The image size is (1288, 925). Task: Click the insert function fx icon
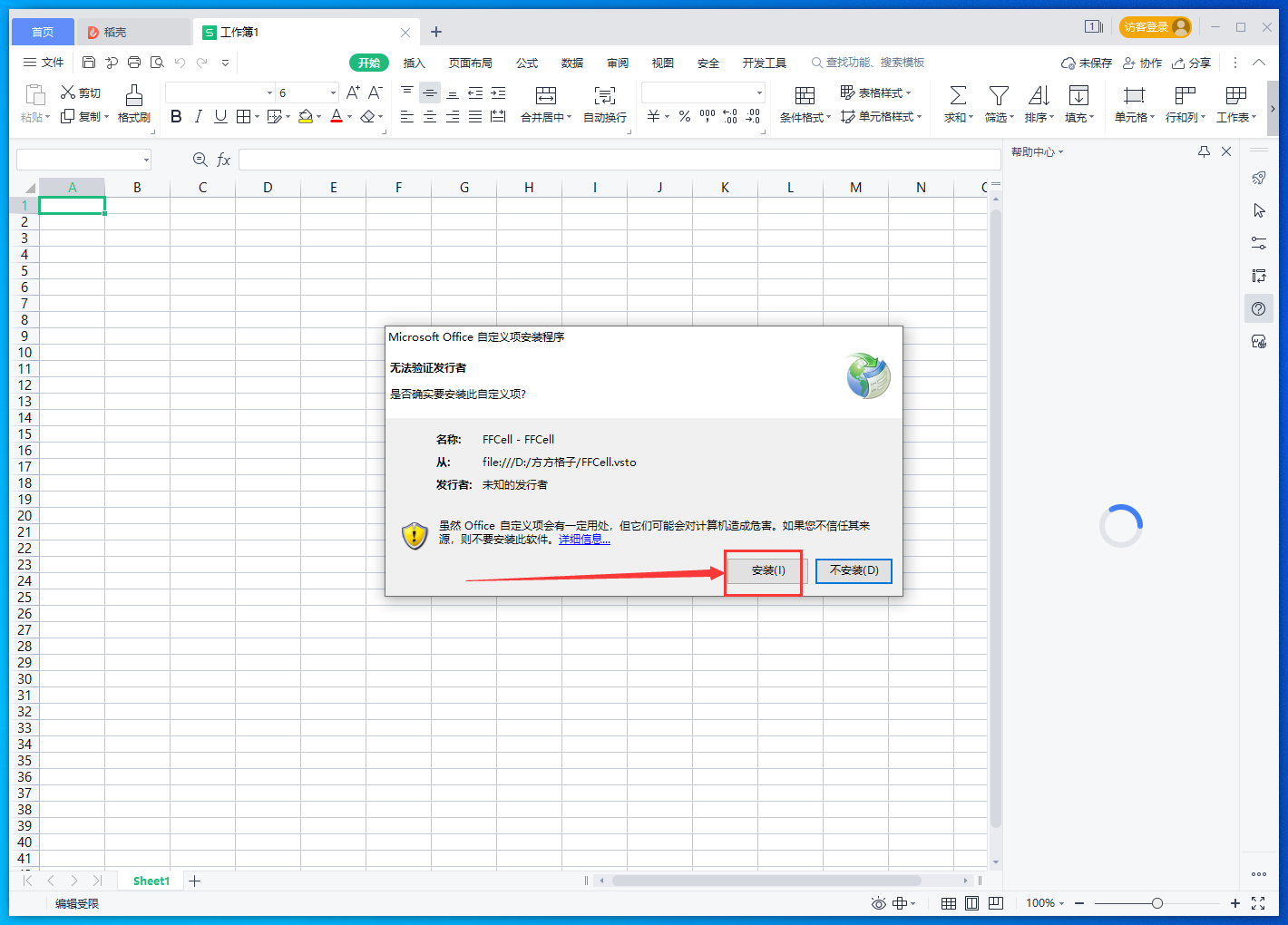(223, 160)
